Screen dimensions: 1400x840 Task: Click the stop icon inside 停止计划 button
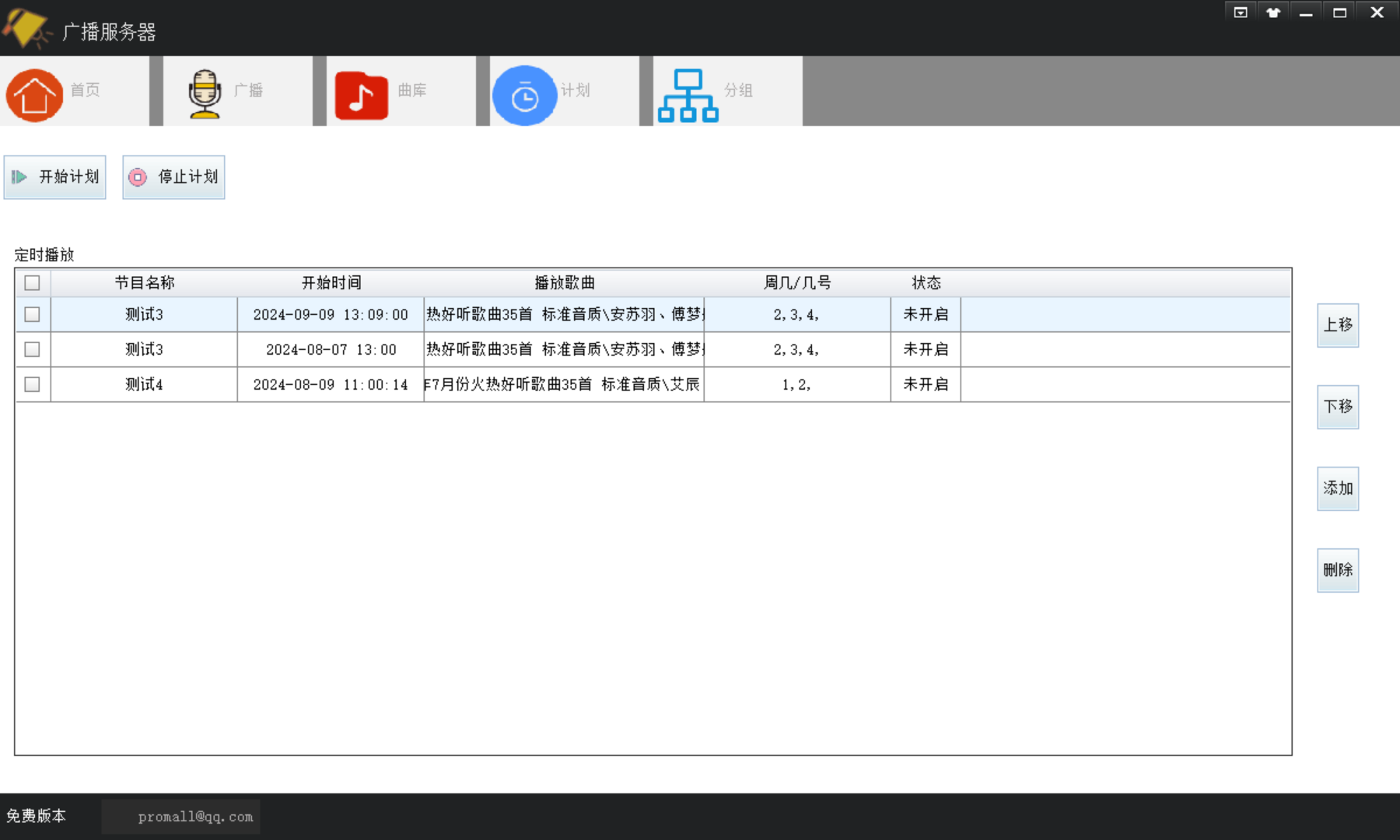pos(138,177)
